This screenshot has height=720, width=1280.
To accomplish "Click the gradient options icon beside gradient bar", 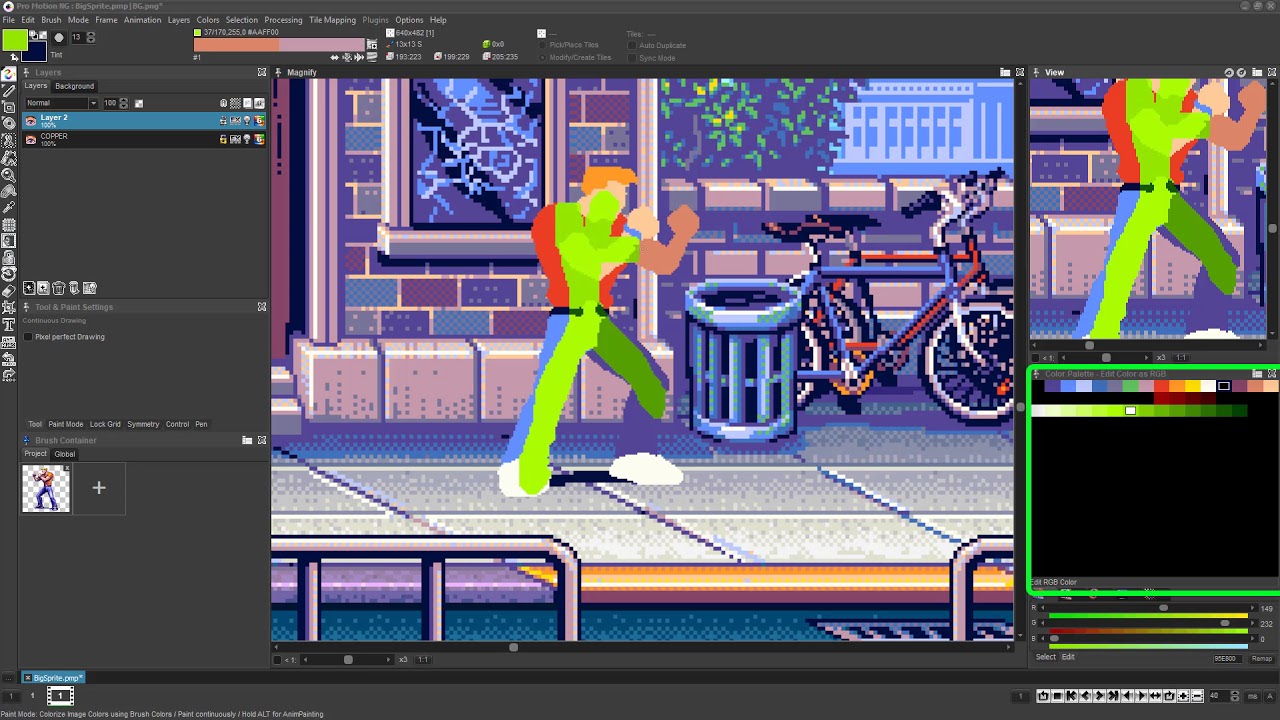I will (372, 45).
